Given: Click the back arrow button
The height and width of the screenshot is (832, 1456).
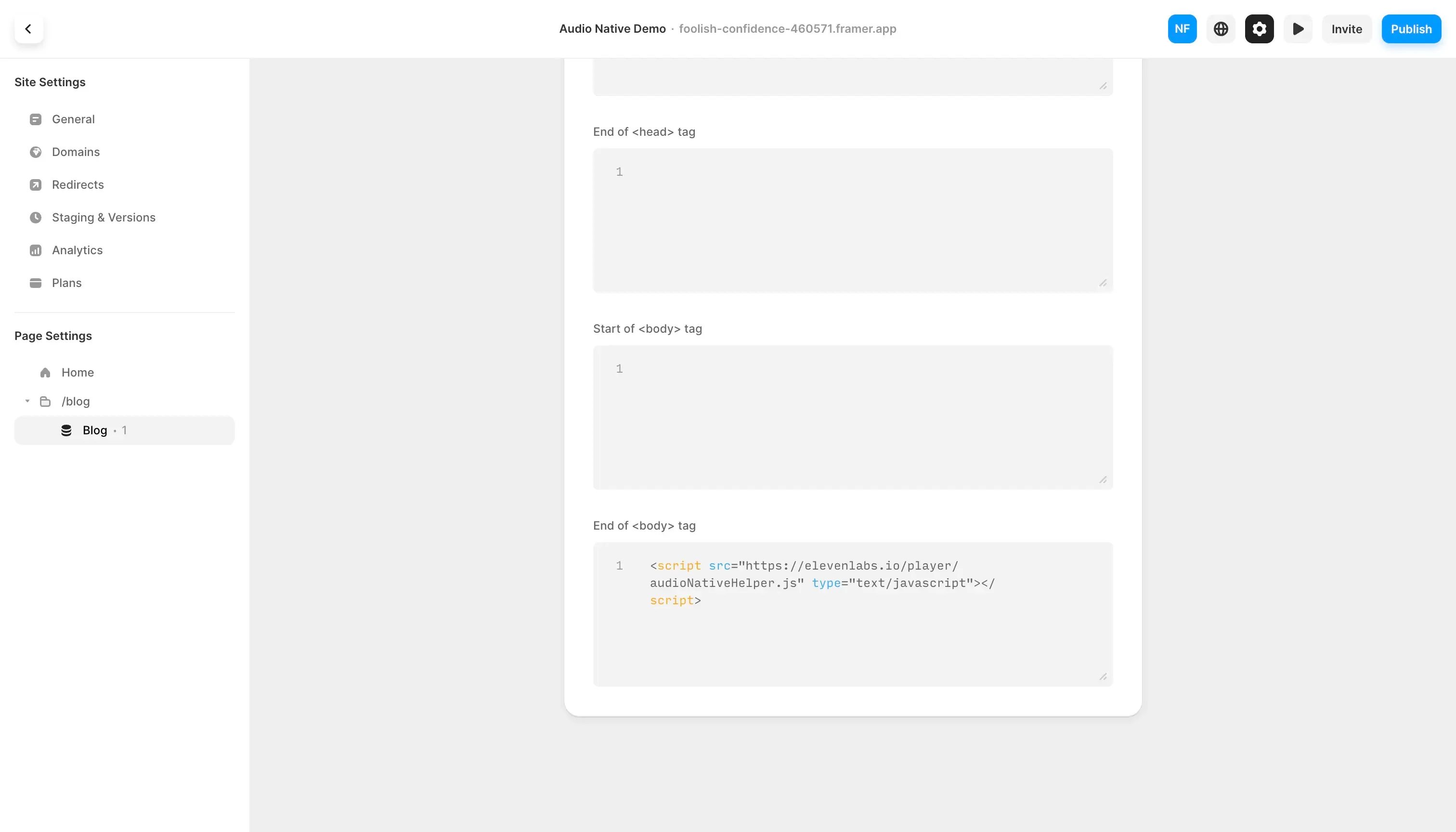Looking at the screenshot, I should [x=28, y=28].
